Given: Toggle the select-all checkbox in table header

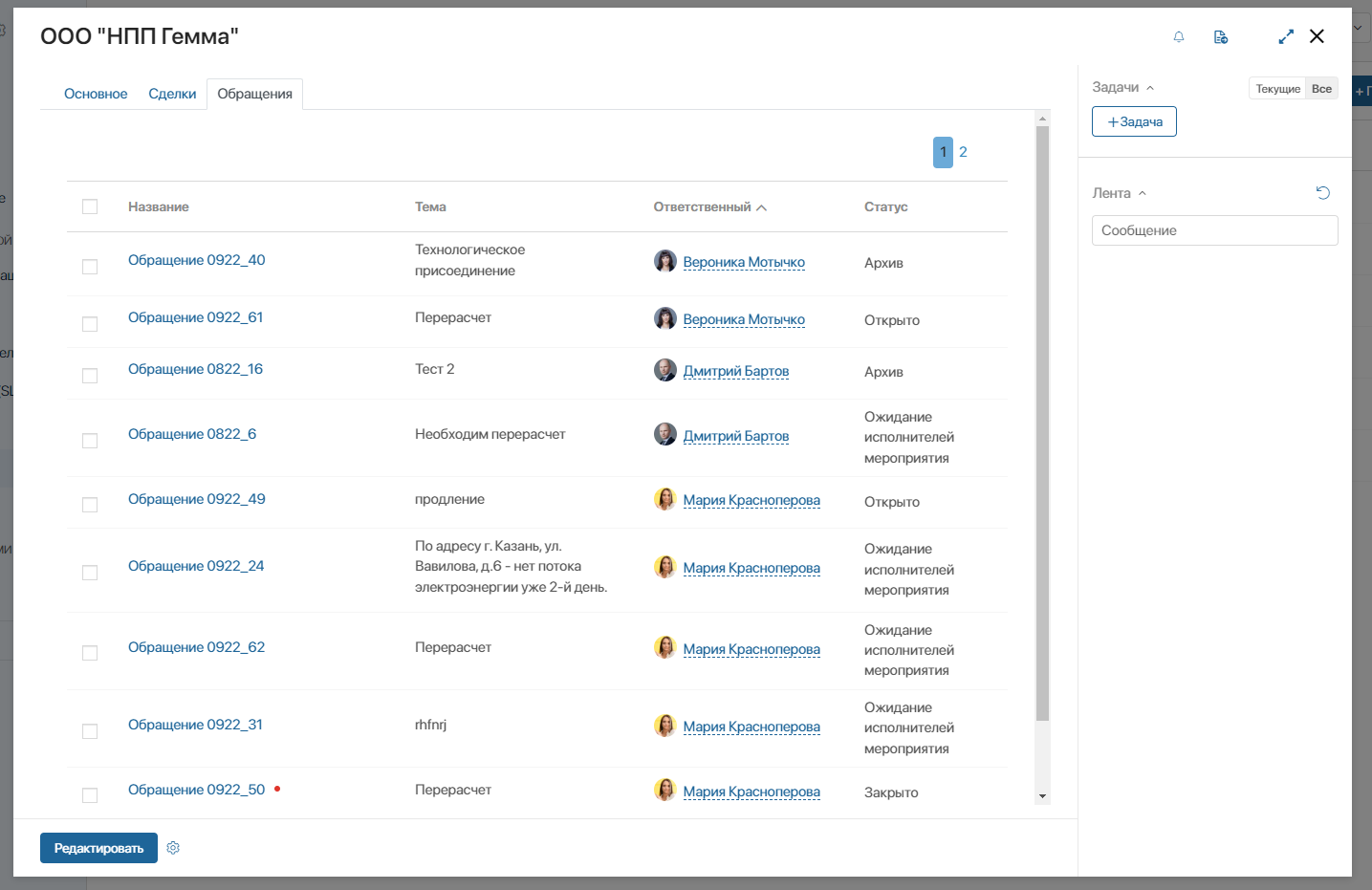Looking at the screenshot, I should coord(90,206).
